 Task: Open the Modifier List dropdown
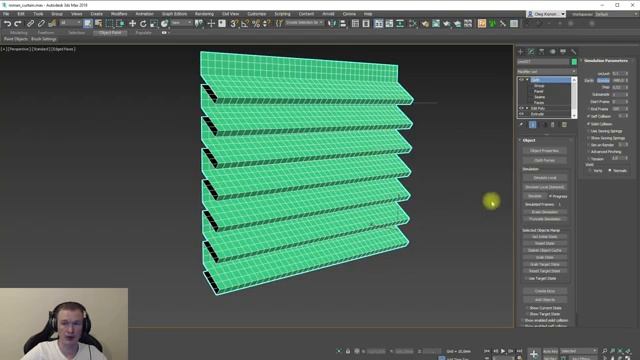[x=547, y=71]
